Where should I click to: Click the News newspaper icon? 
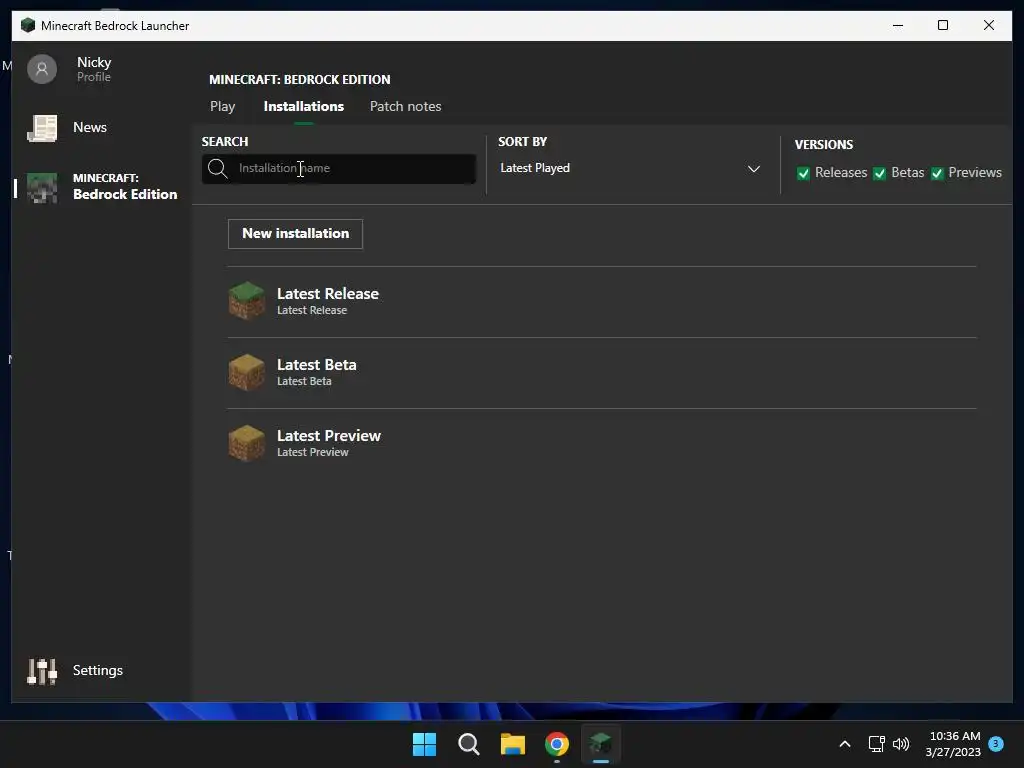(42, 128)
